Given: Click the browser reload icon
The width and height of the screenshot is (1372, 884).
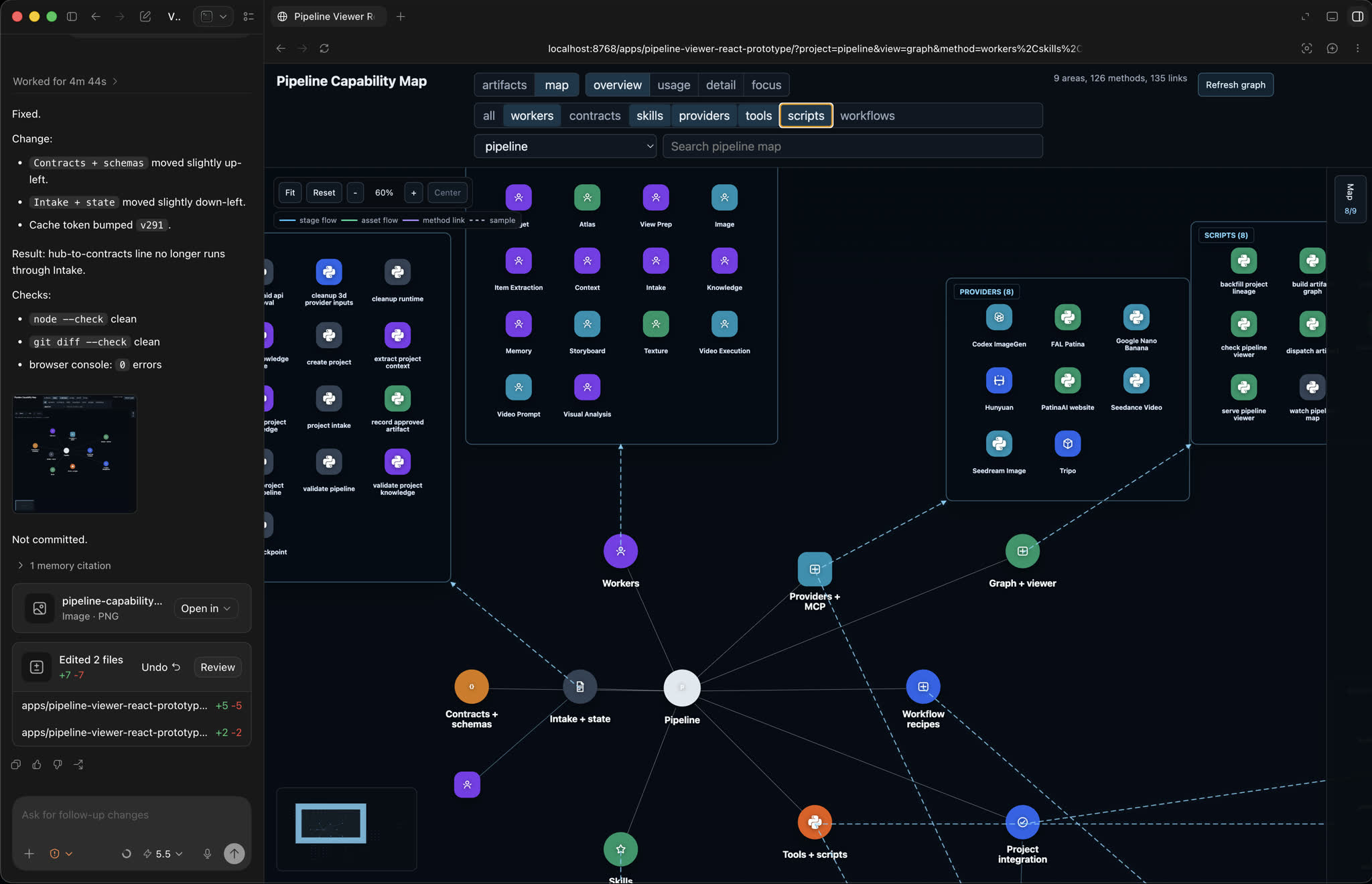Looking at the screenshot, I should click(x=324, y=48).
